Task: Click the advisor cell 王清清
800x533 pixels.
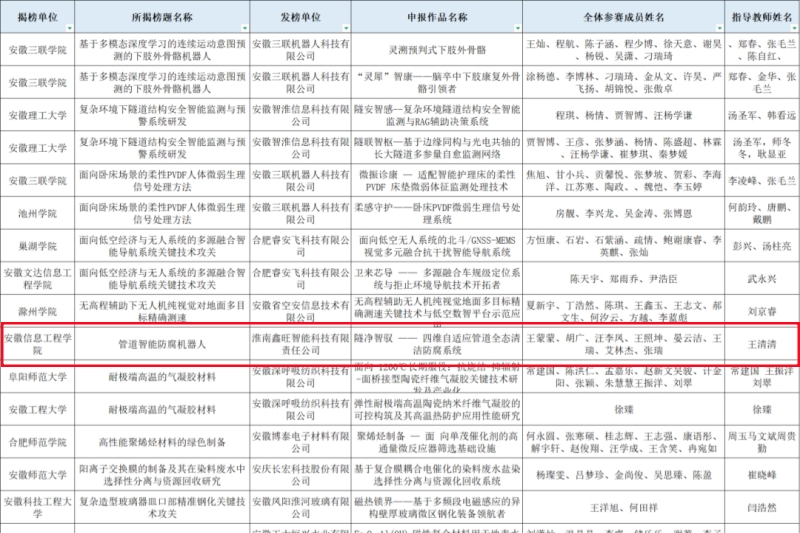Action: click(x=762, y=344)
